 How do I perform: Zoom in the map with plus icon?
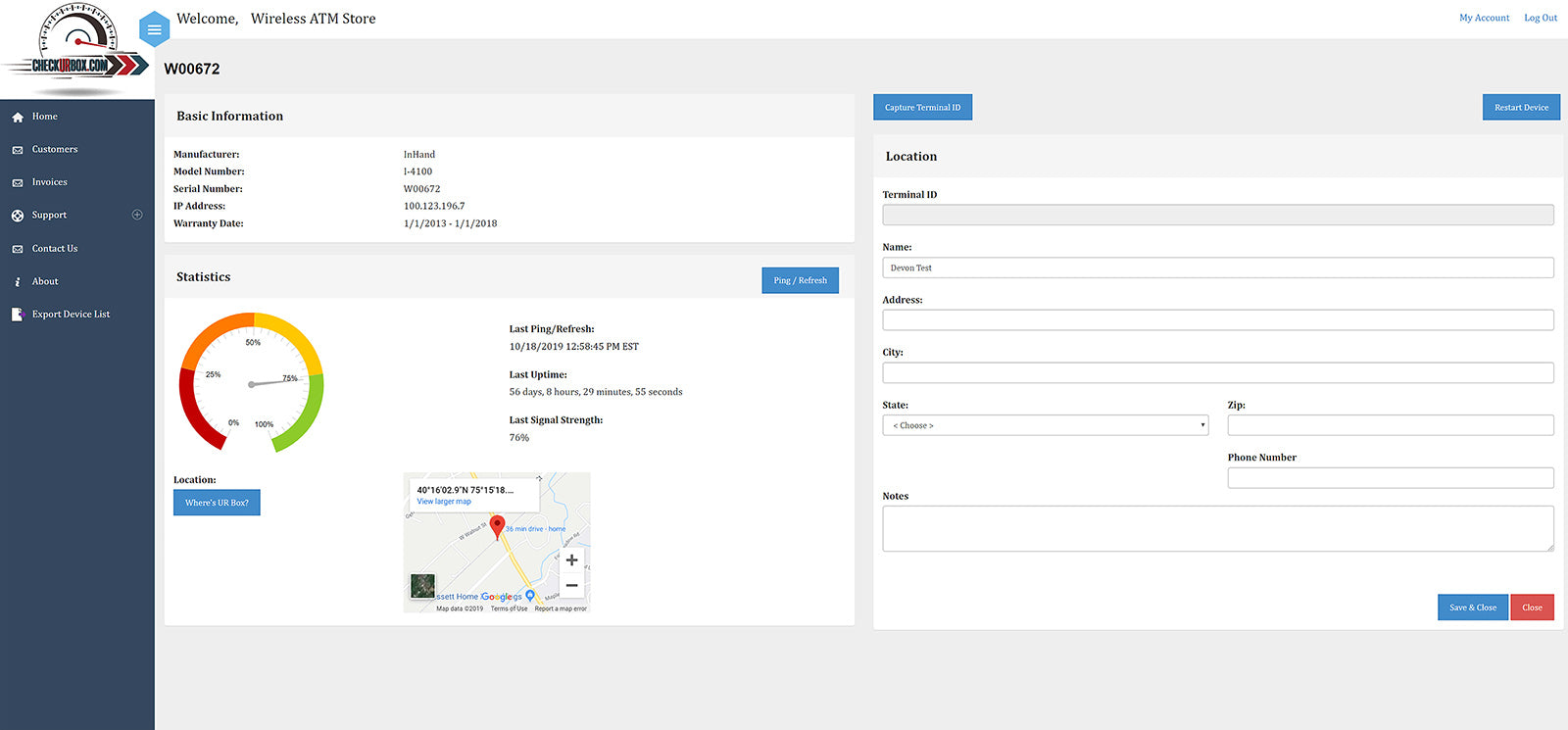point(571,560)
